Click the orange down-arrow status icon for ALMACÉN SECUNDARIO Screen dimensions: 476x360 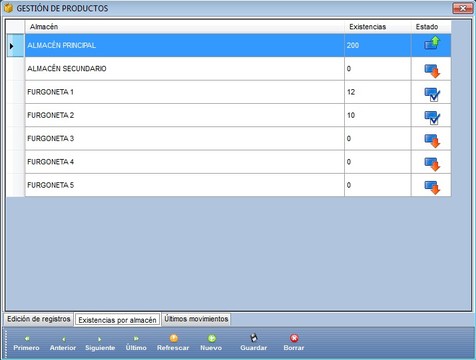pyautogui.click(x=432, y=71)
